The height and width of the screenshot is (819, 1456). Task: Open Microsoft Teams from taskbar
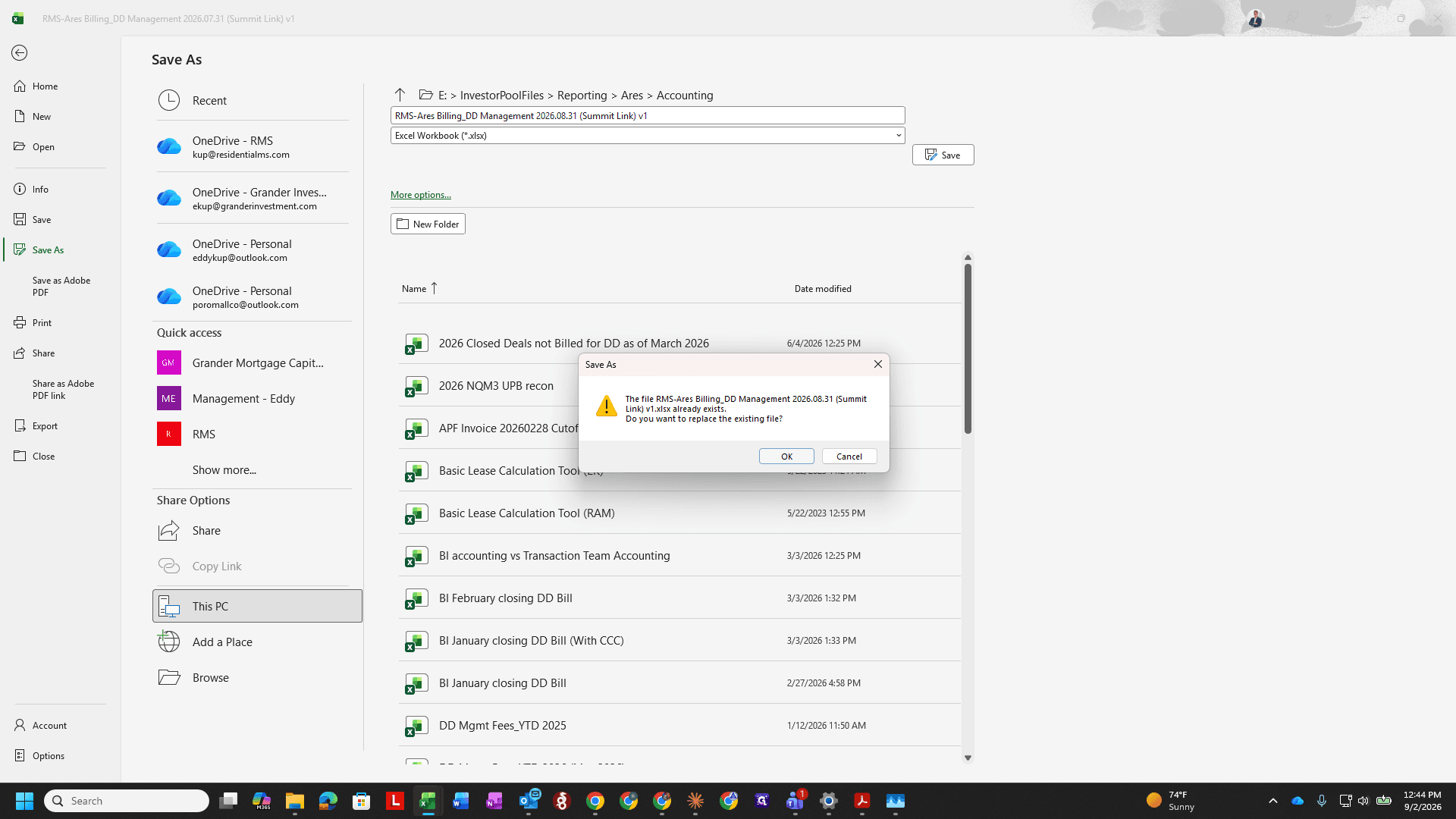pos(795,801)
